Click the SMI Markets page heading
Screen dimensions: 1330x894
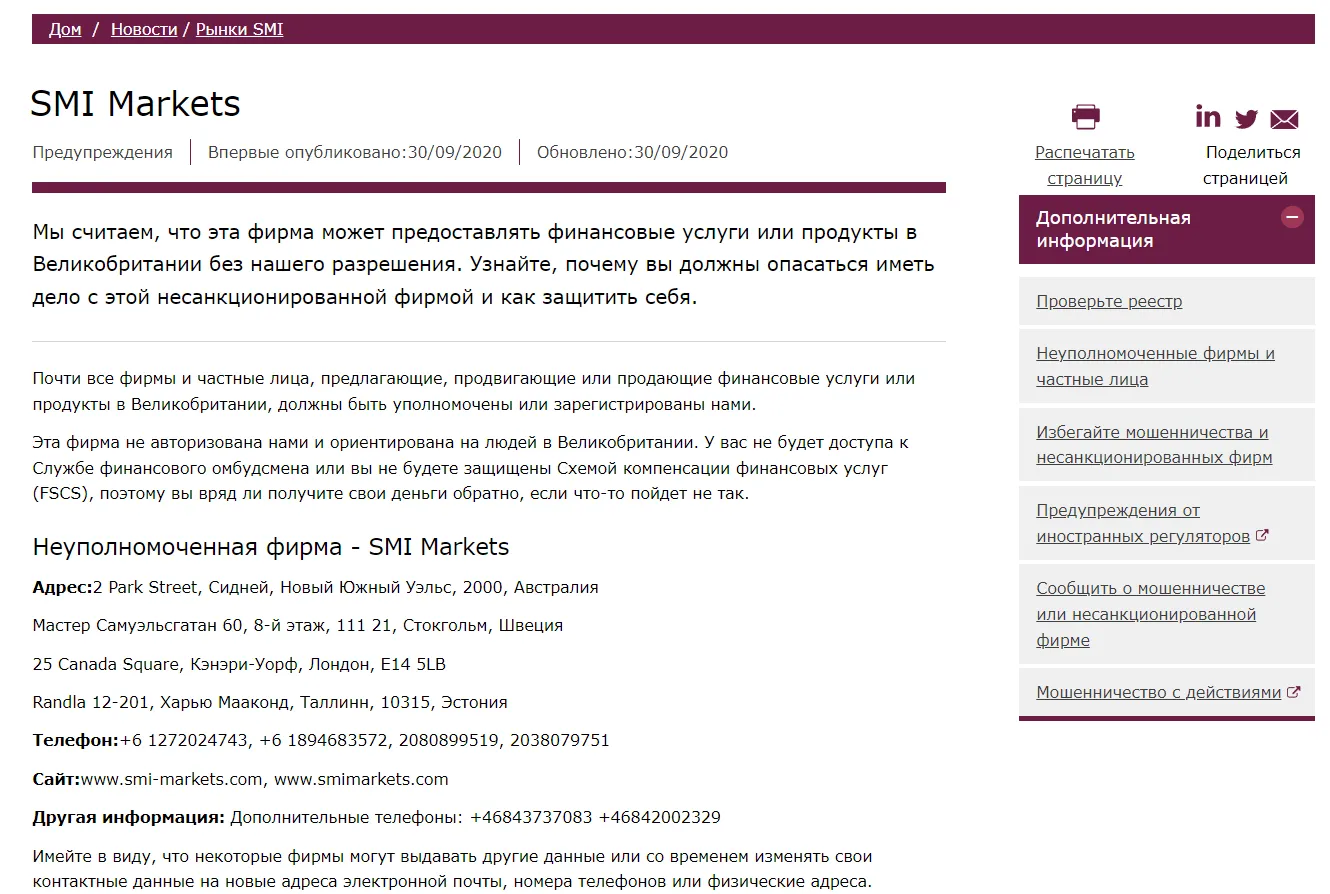pos(136,104)
